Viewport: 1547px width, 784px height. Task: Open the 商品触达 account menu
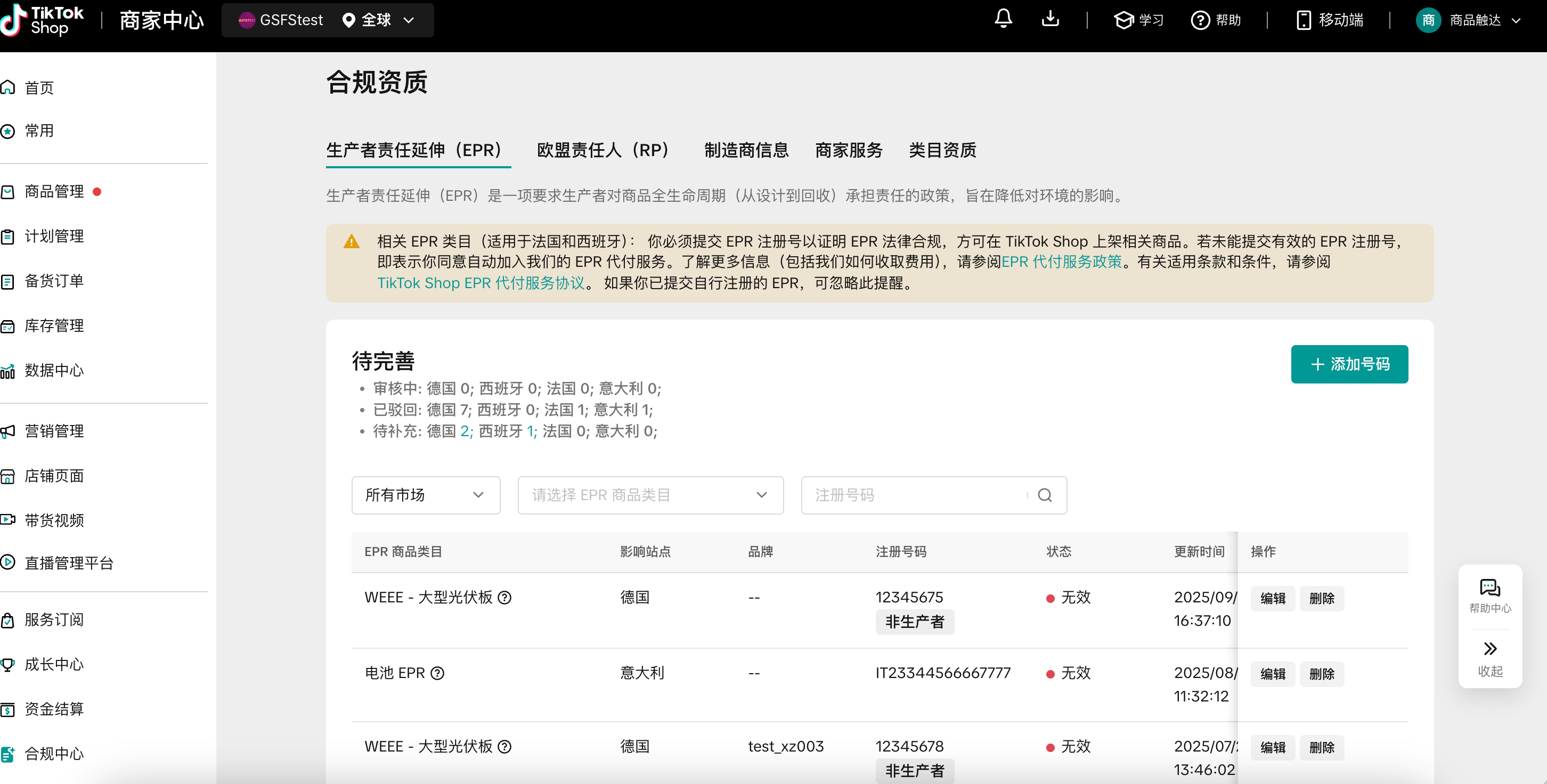(1475, 20)
